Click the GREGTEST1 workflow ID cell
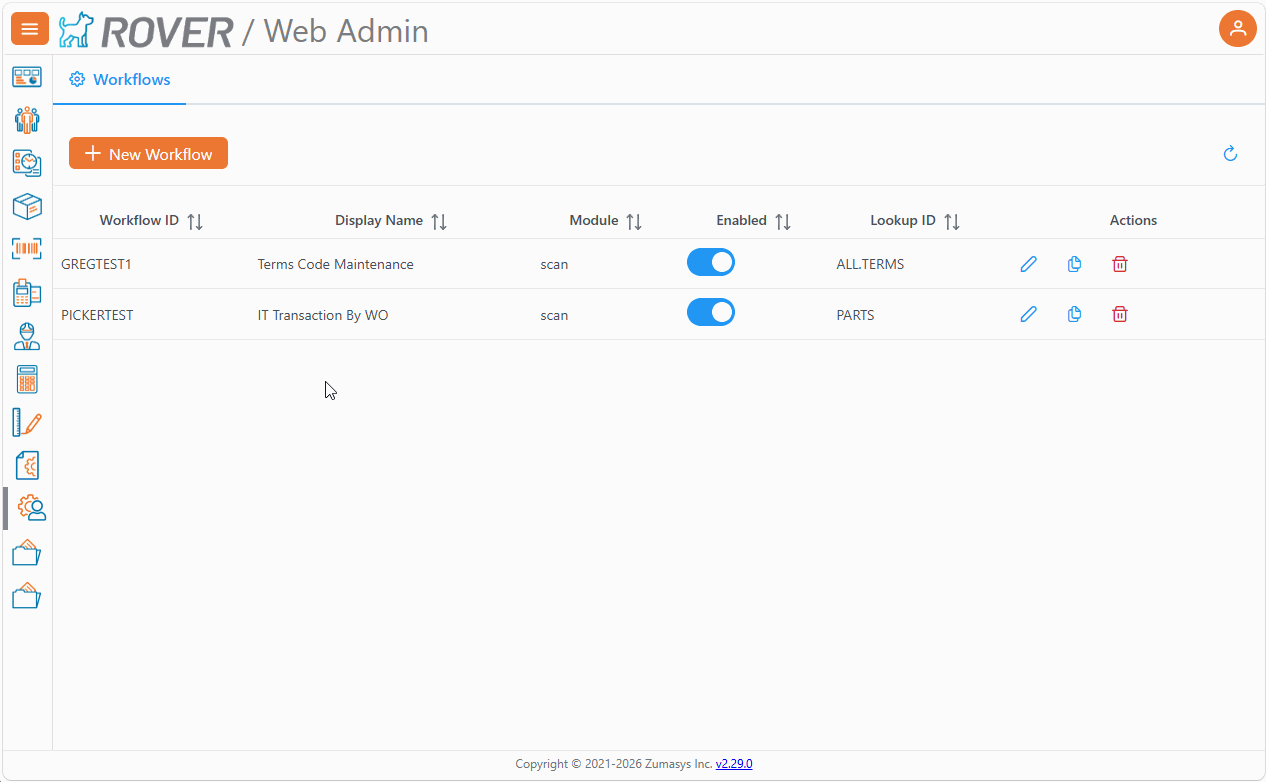The width and height of the screenshot is (1266, 782). (96, 265)
